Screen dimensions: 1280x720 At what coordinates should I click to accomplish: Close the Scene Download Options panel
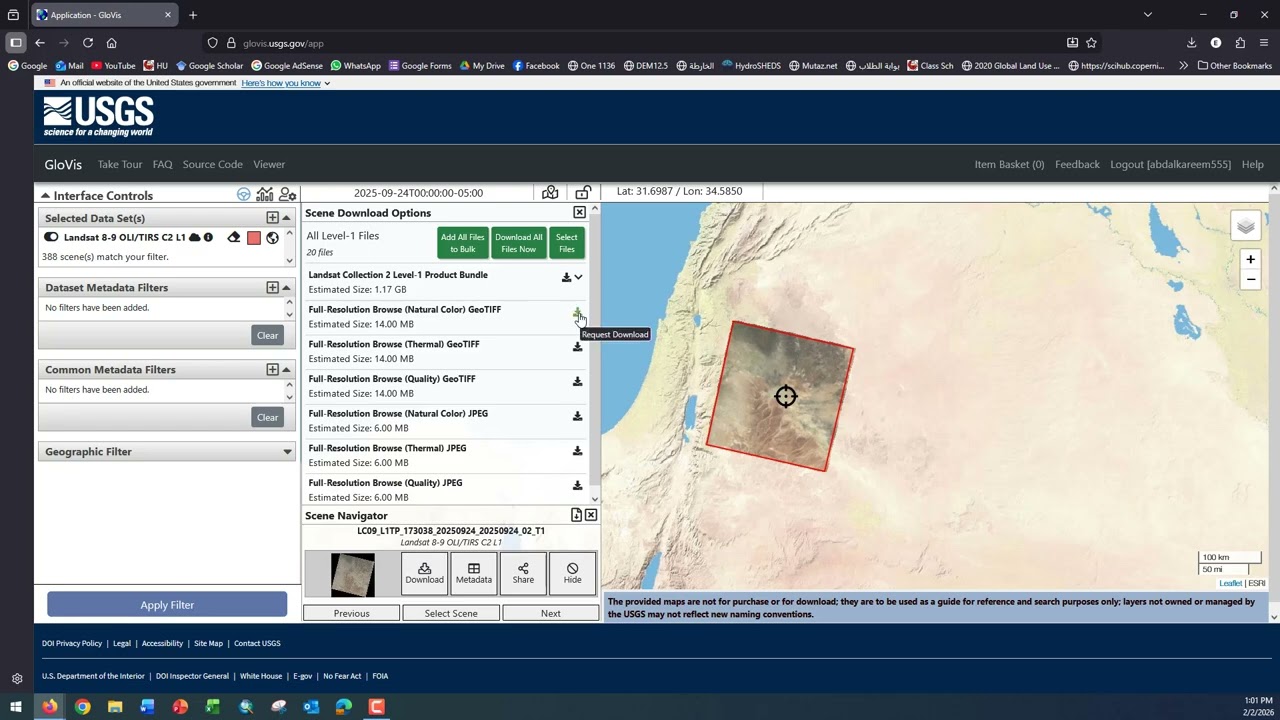(x=579, y=212)
